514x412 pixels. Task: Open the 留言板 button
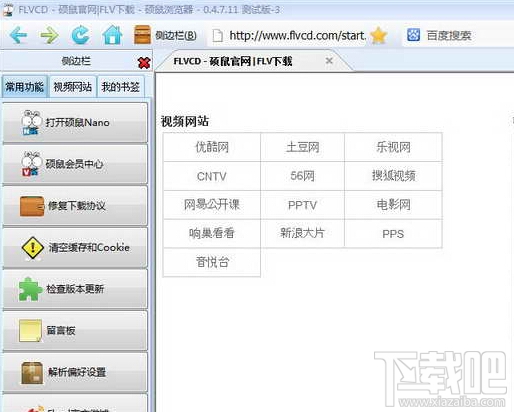click(75, 331)
